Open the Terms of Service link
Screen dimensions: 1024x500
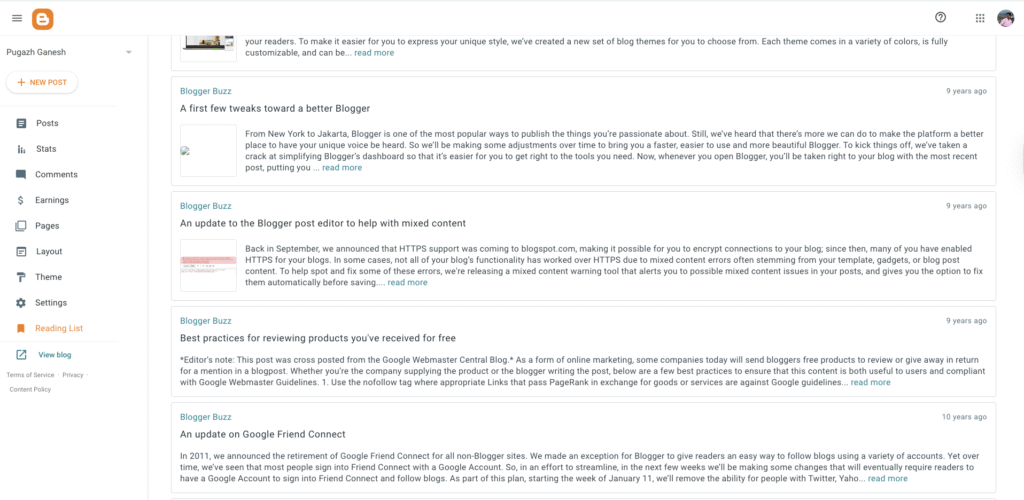click(30, 375)
